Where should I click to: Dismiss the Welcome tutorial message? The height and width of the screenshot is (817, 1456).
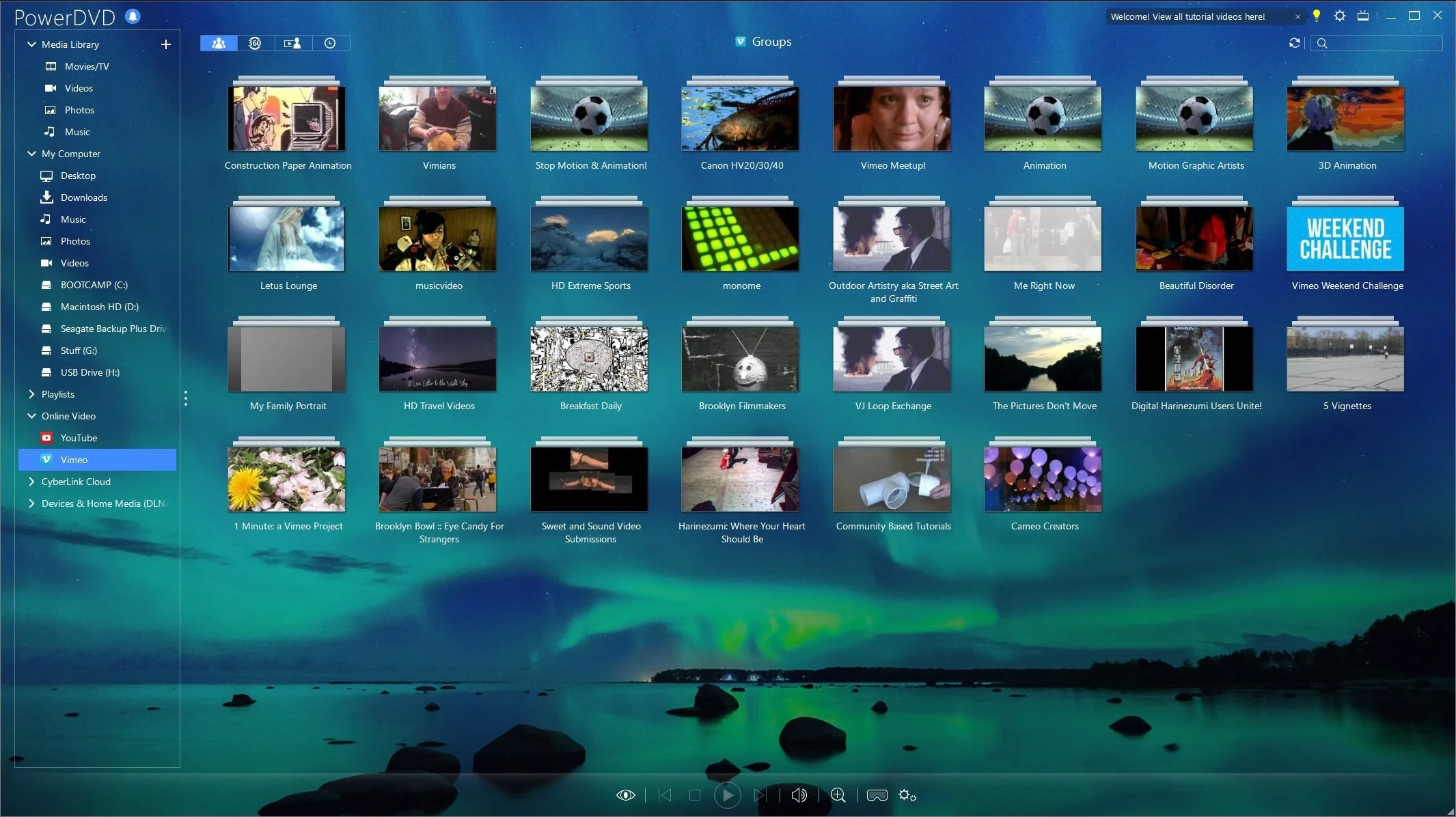click(1297, 17)
